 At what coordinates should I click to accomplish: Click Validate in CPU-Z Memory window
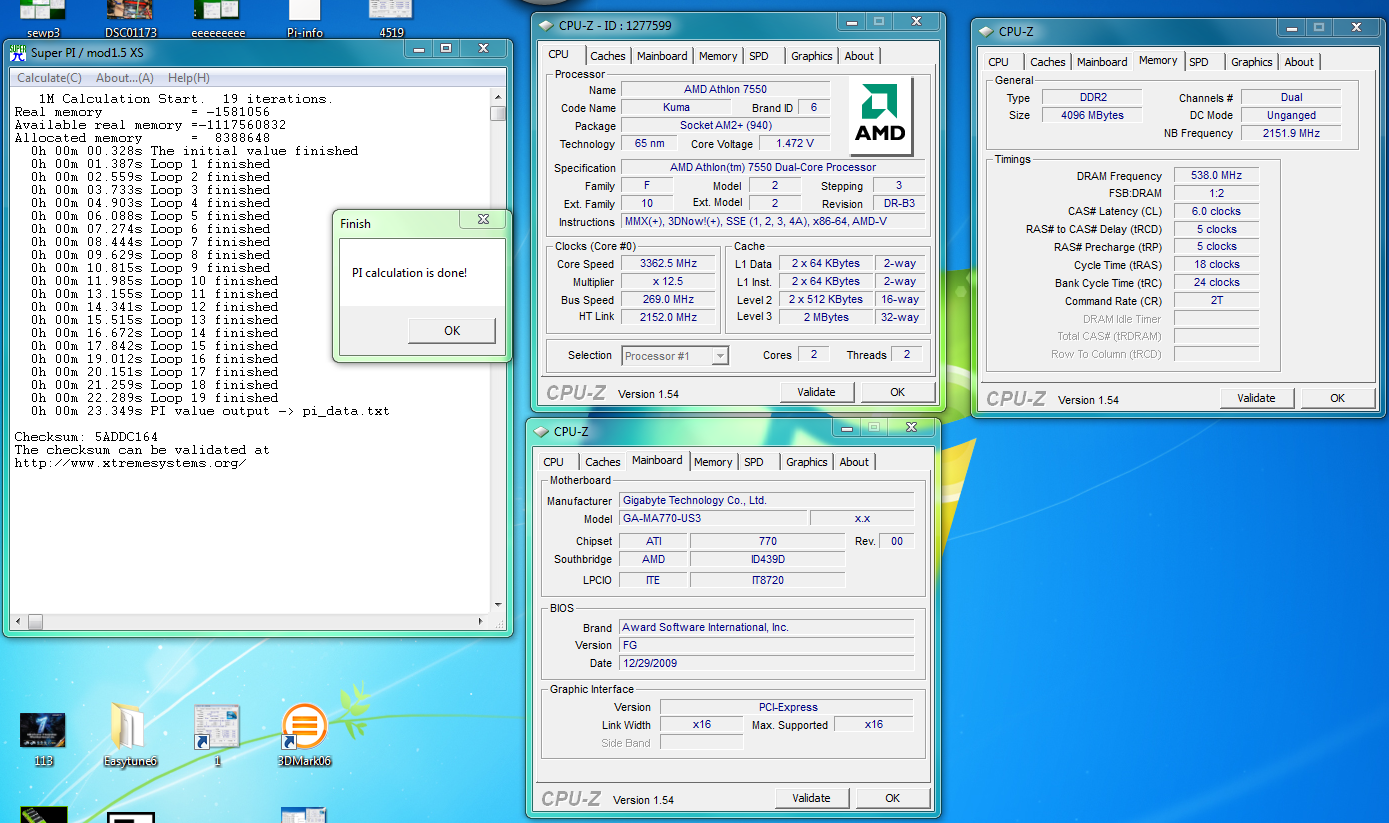click(1256, 398)
